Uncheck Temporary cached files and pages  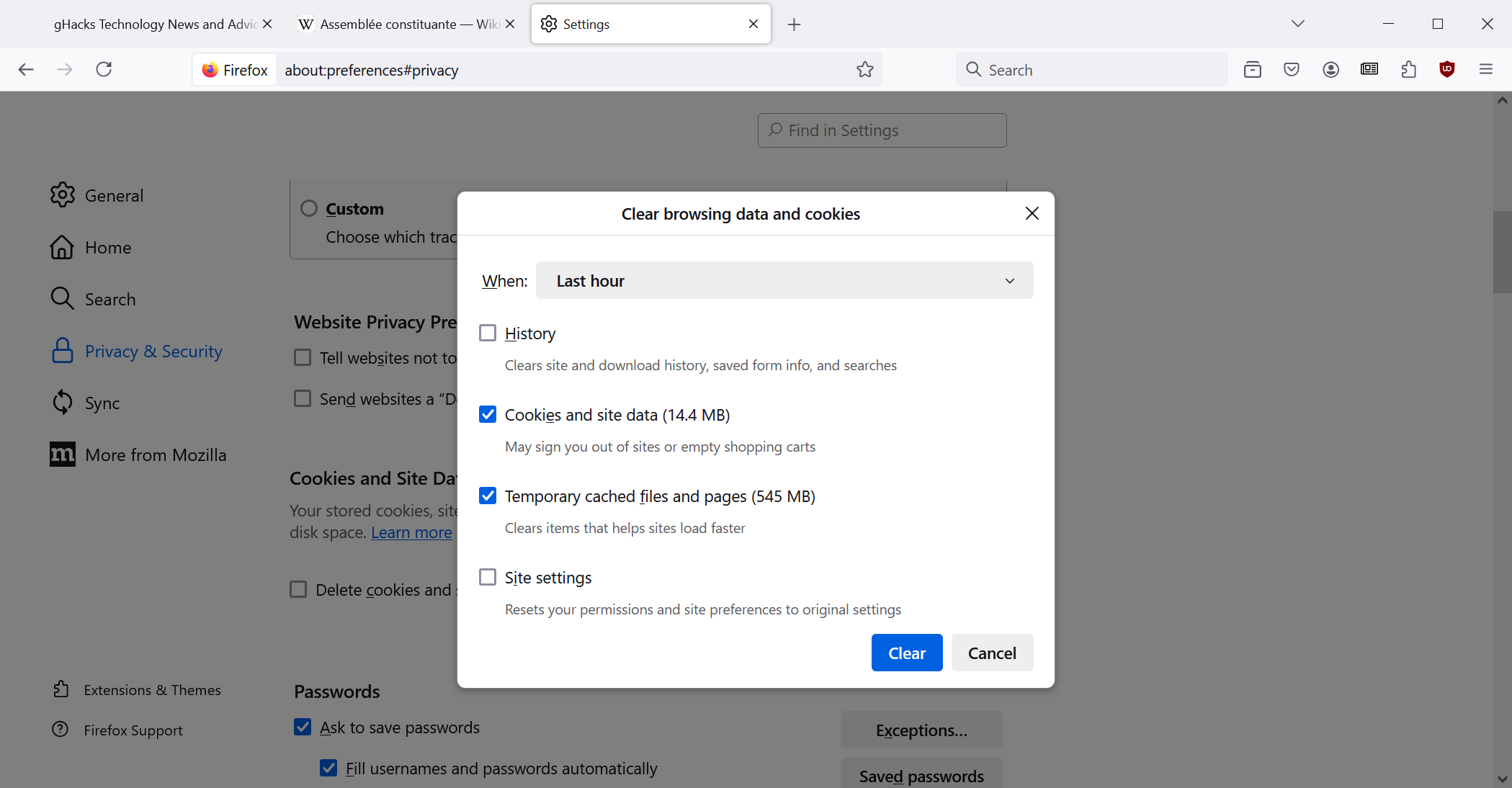[x=488, y=496]
